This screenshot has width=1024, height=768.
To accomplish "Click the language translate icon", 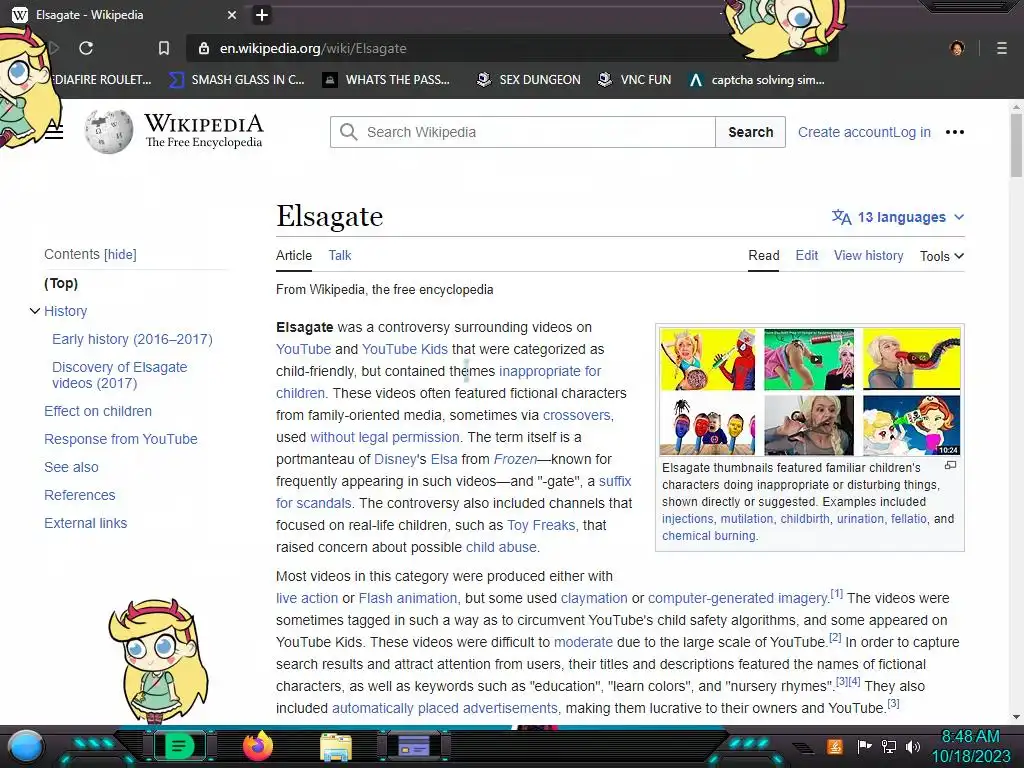I will pos(841,217).
